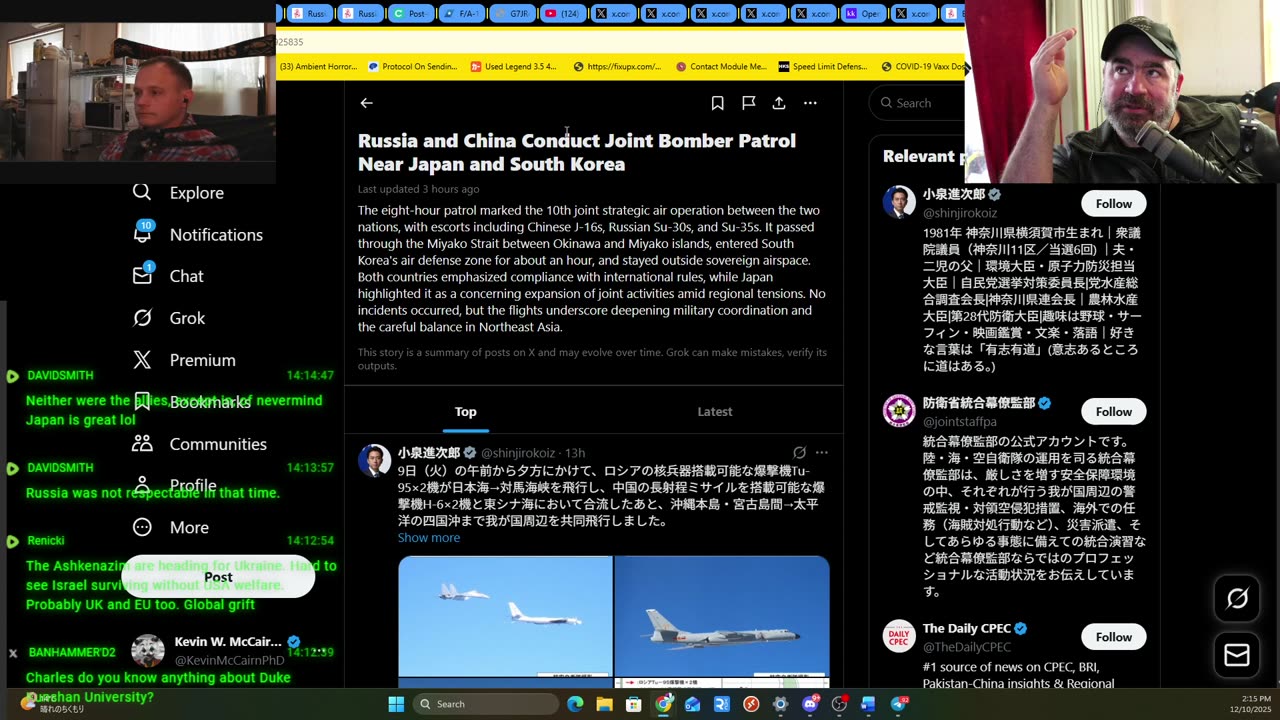
Task: Open @shinjirokoiz handle on the post
Action: 518,453
